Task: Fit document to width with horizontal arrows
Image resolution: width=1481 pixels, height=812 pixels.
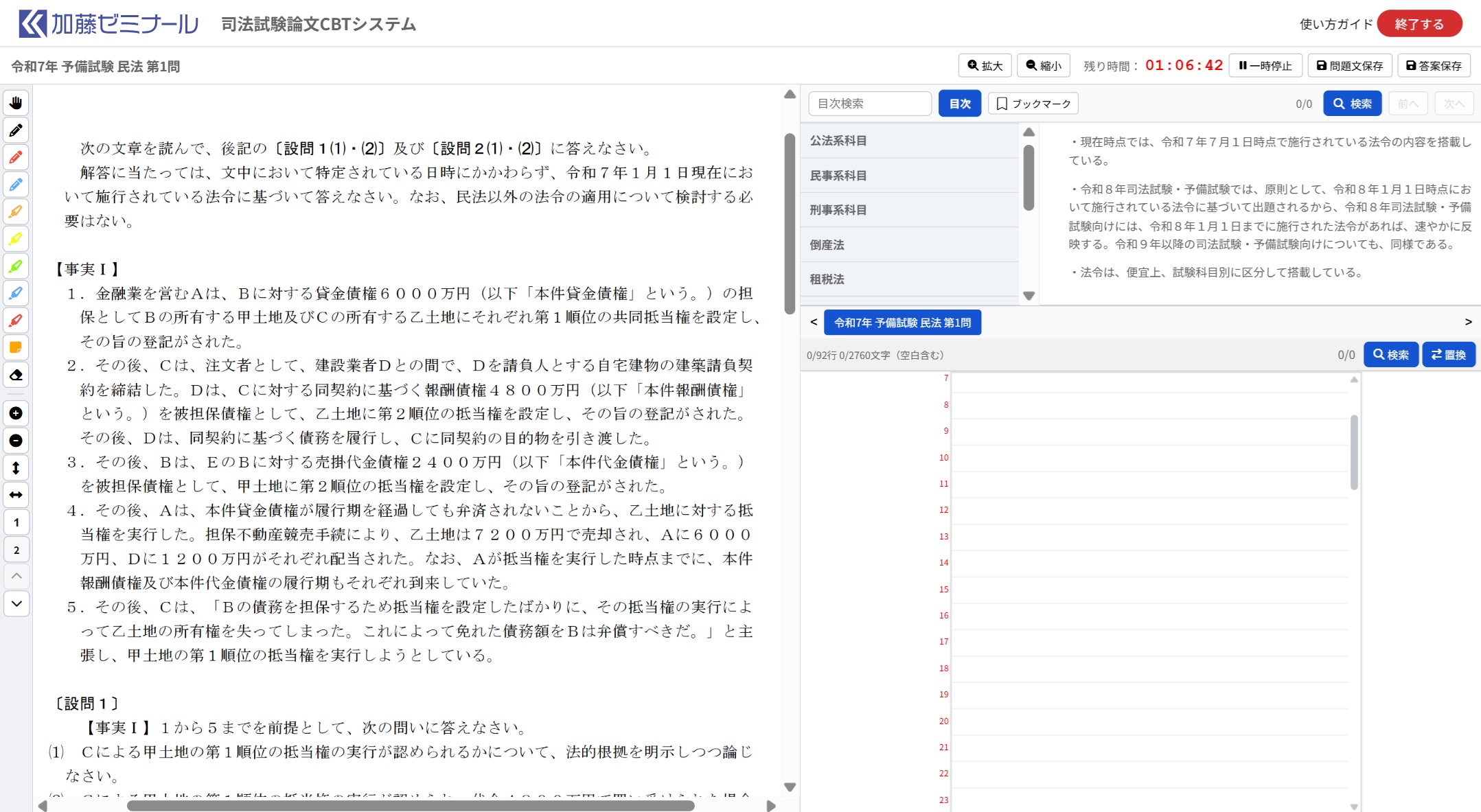Action: pos(16,495)
